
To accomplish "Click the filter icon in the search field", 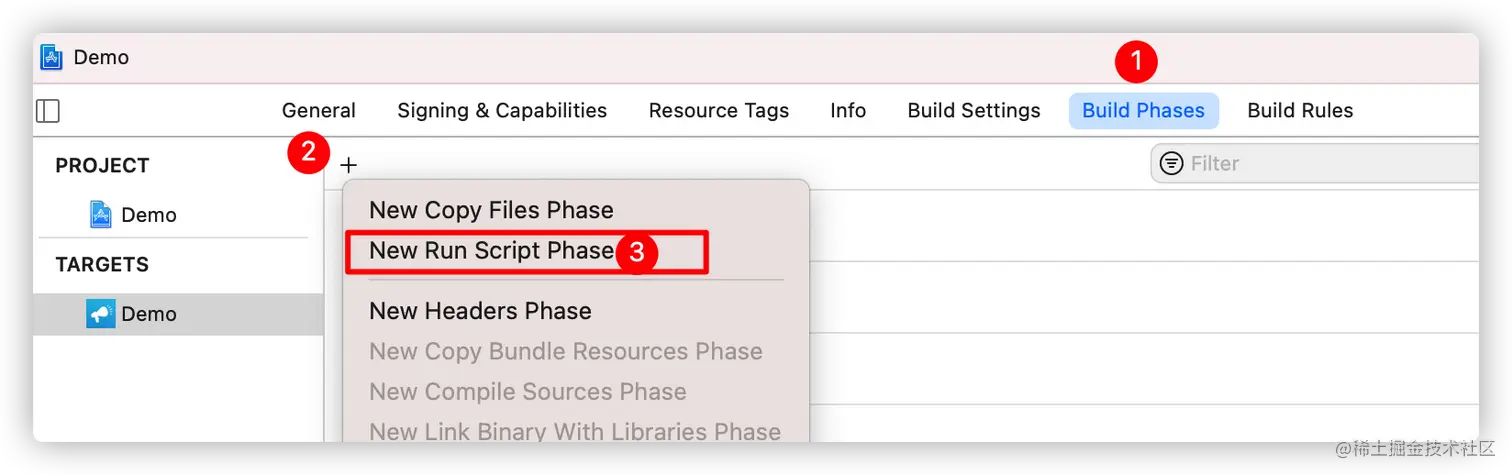I will (1171, 163).
